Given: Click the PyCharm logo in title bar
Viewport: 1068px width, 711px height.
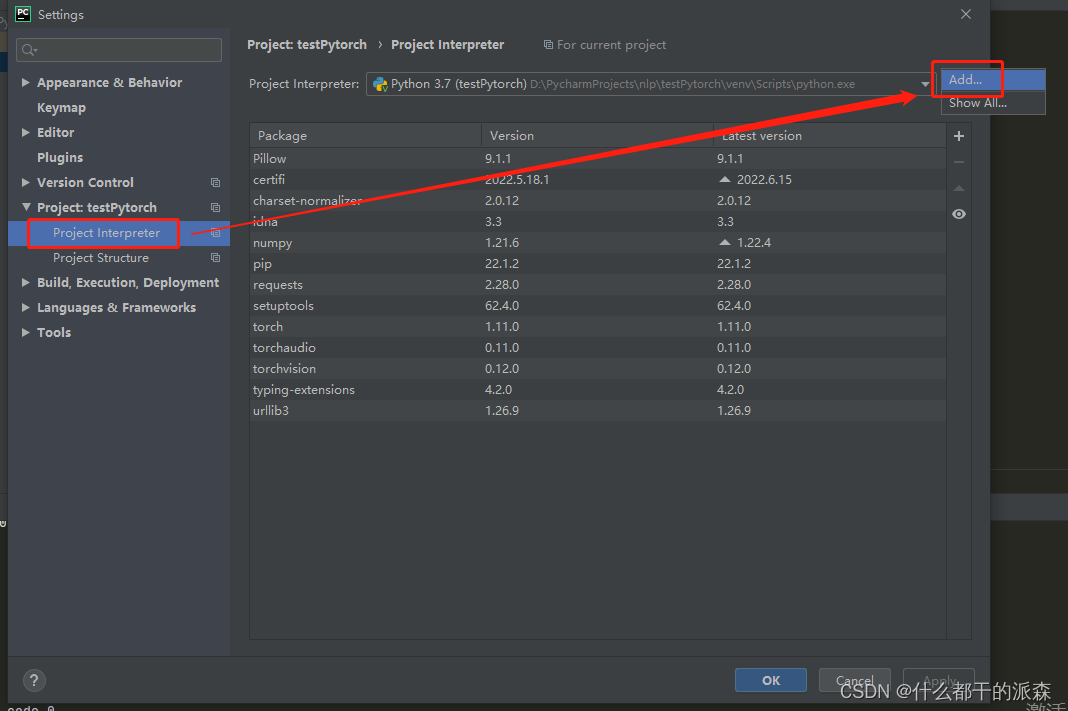Looking at the screenshot, I should [22, 14].
